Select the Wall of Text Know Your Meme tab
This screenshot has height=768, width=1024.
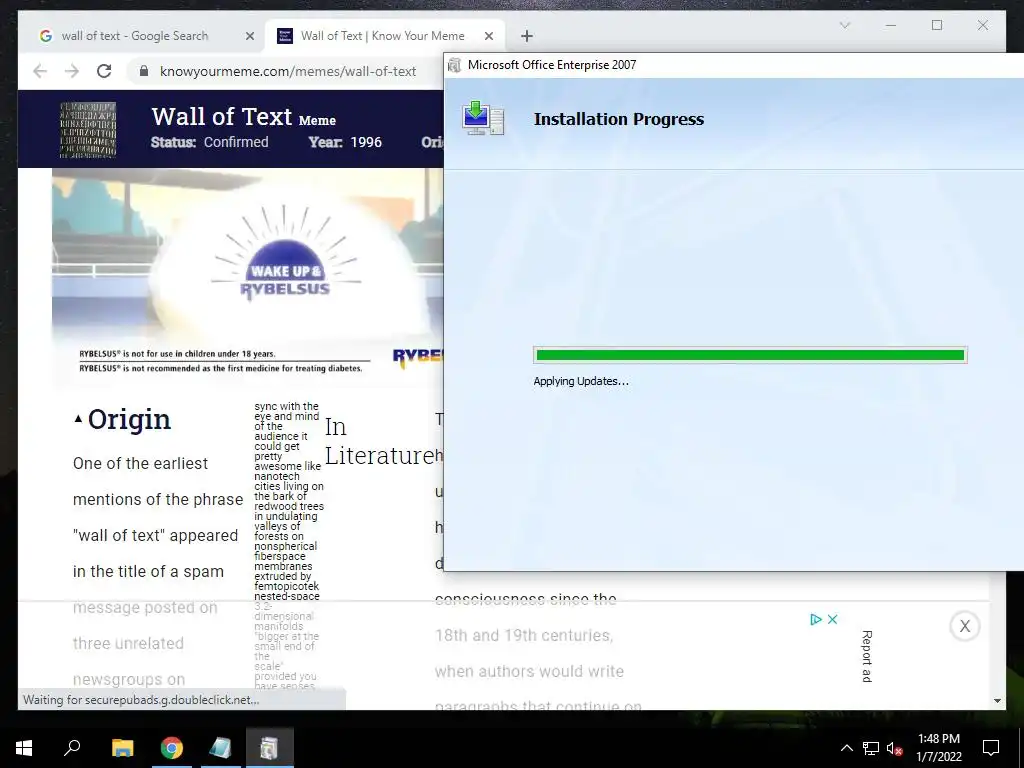(x=385, y=36)
